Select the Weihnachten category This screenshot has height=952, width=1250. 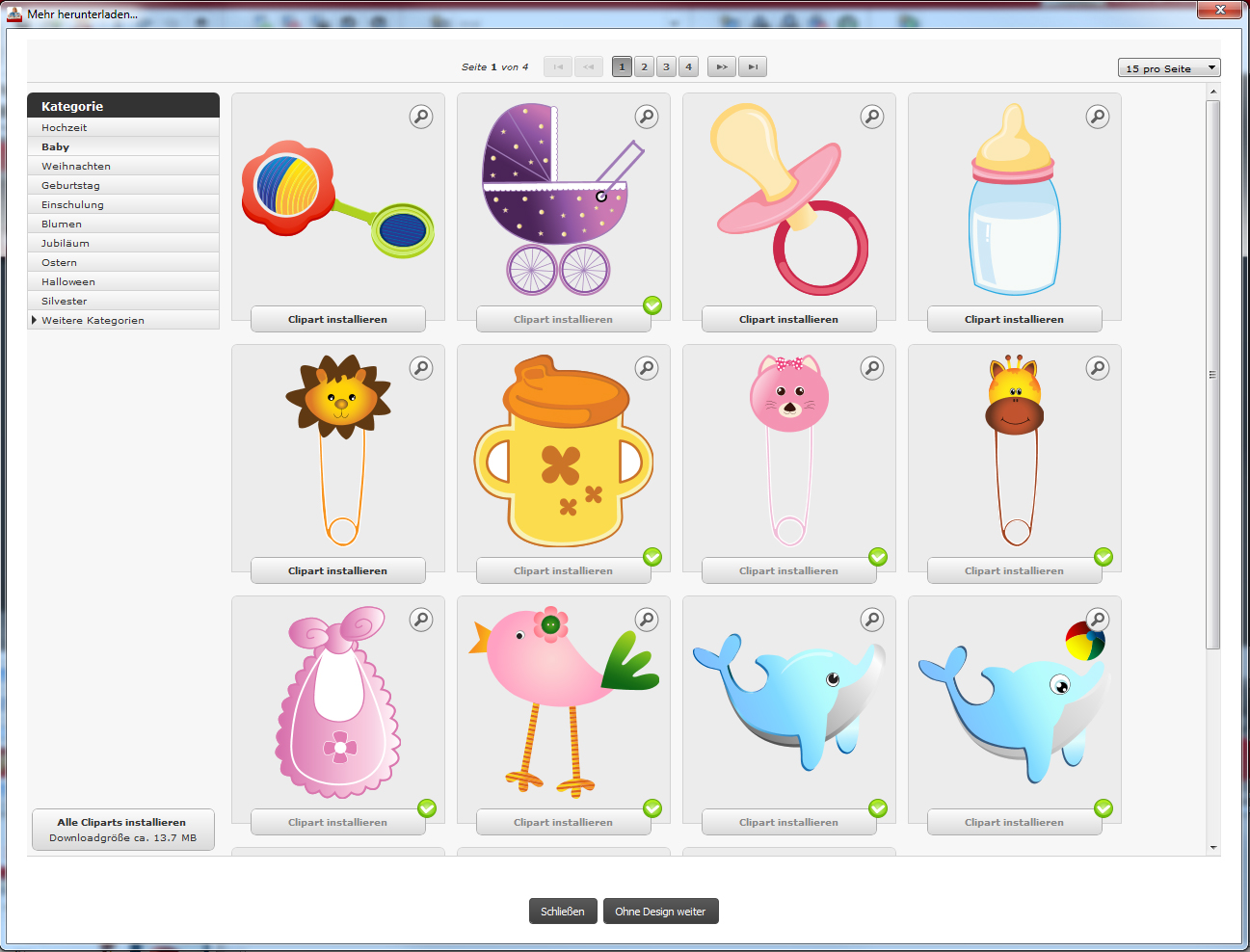pos(76,166)
